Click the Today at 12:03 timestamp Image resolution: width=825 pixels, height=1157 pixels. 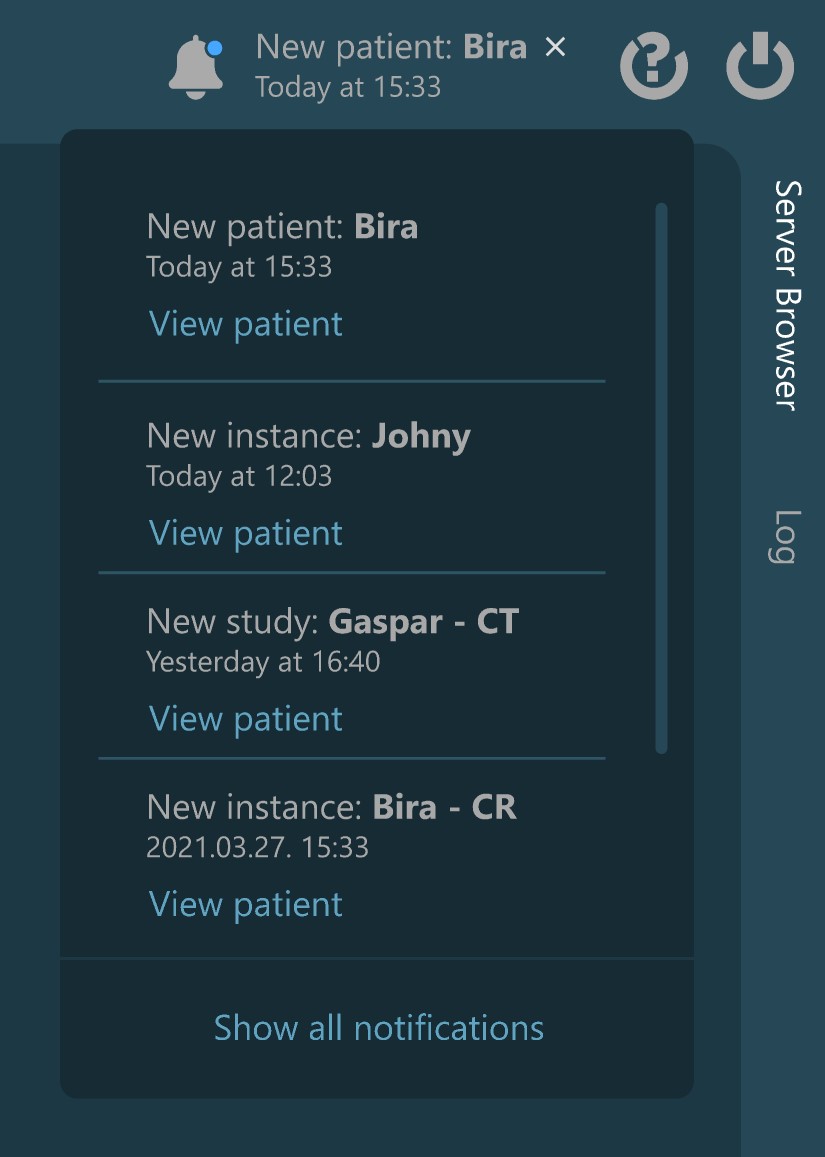pos(239,476)
